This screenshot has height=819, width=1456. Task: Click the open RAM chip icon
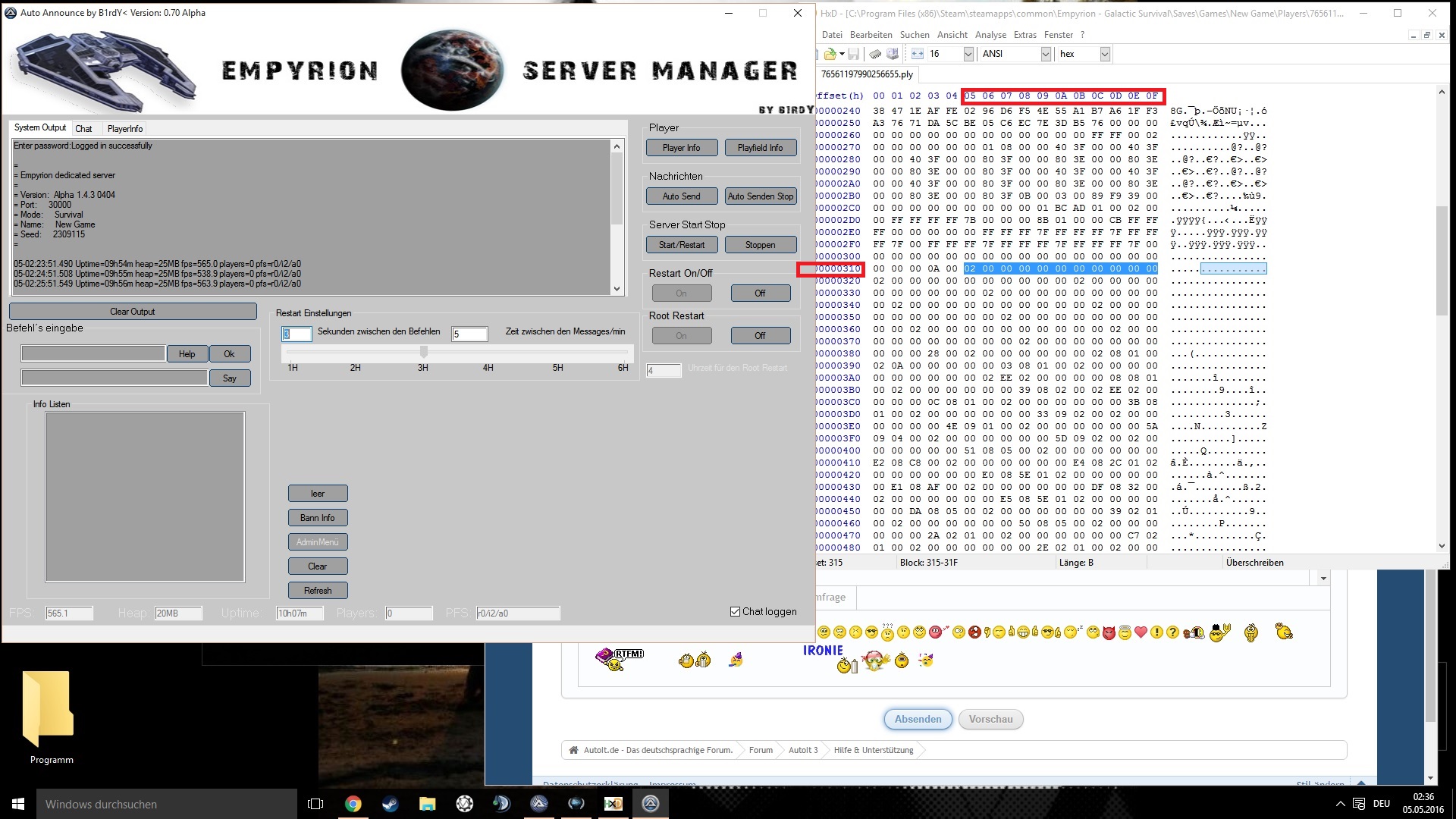tap(875, 54)
